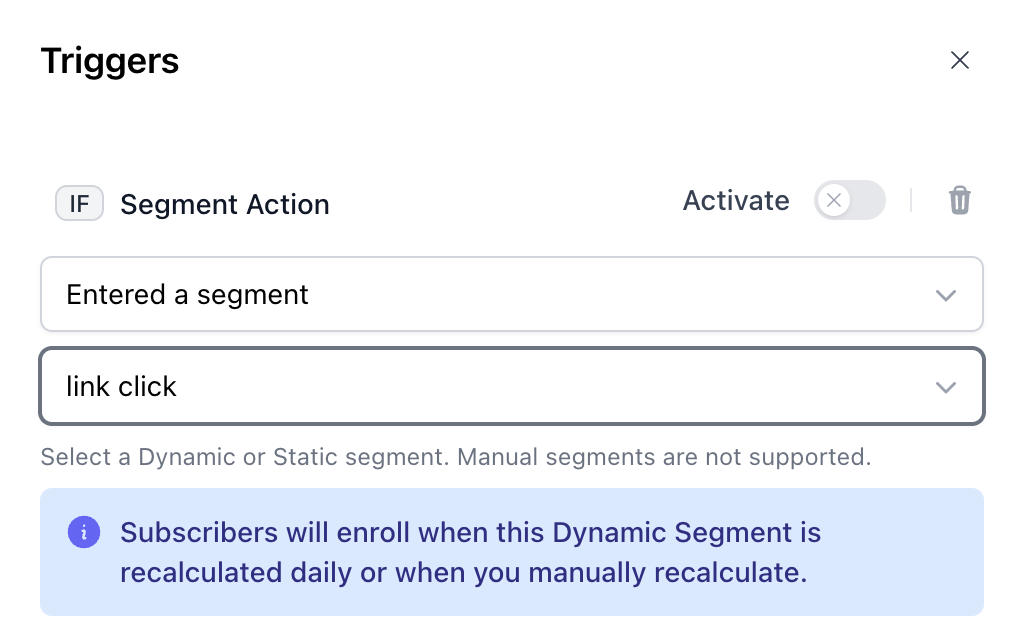
Task: Turn on the Activate toggle
Action: point(850,201)
